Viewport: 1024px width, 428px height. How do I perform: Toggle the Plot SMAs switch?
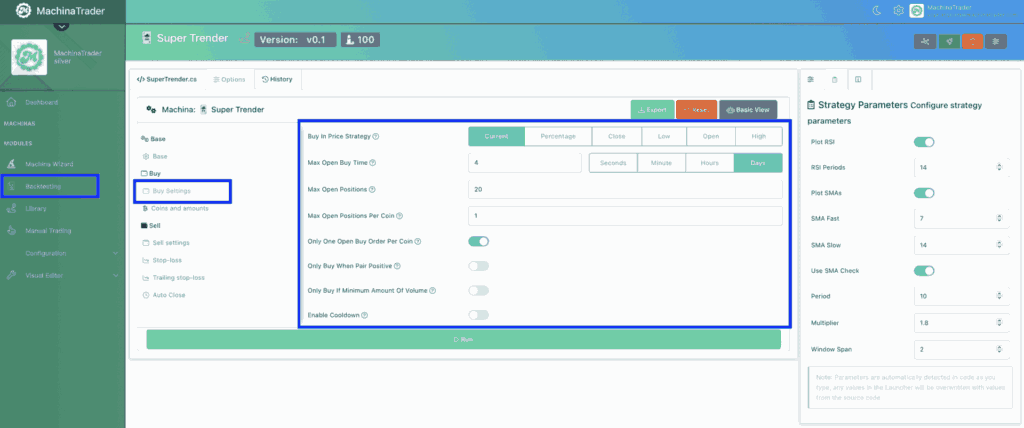click(924, 193)
